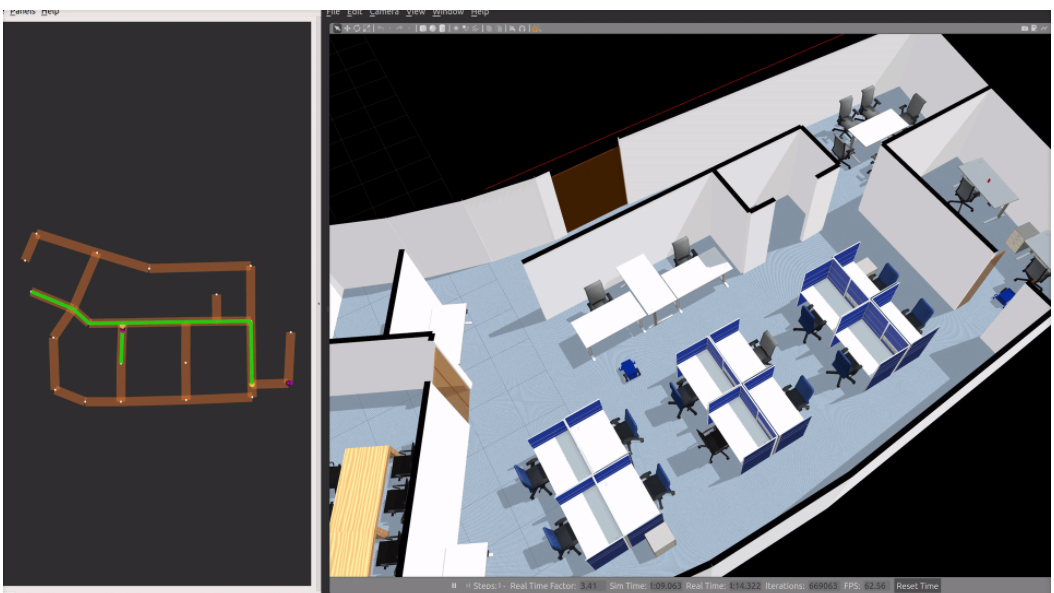Viewport: 1054px width, 593px height.
Task: Click the log data recording icon
Action: [1034, 28]
